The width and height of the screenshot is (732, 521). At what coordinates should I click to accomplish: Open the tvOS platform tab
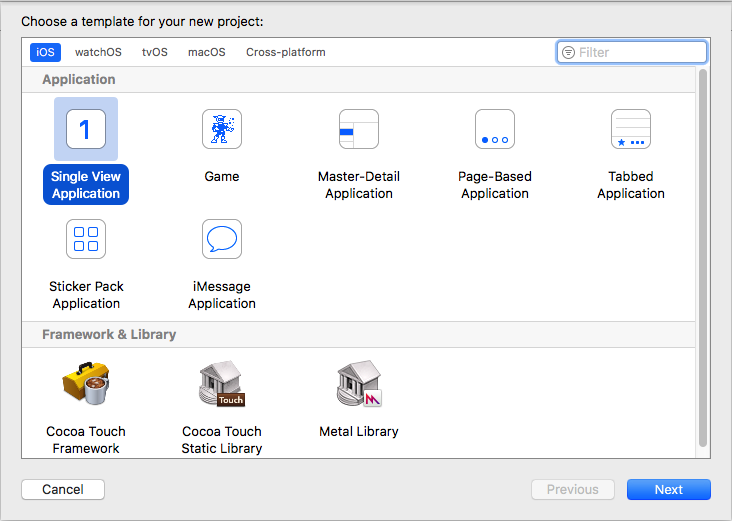coord(155,52)
